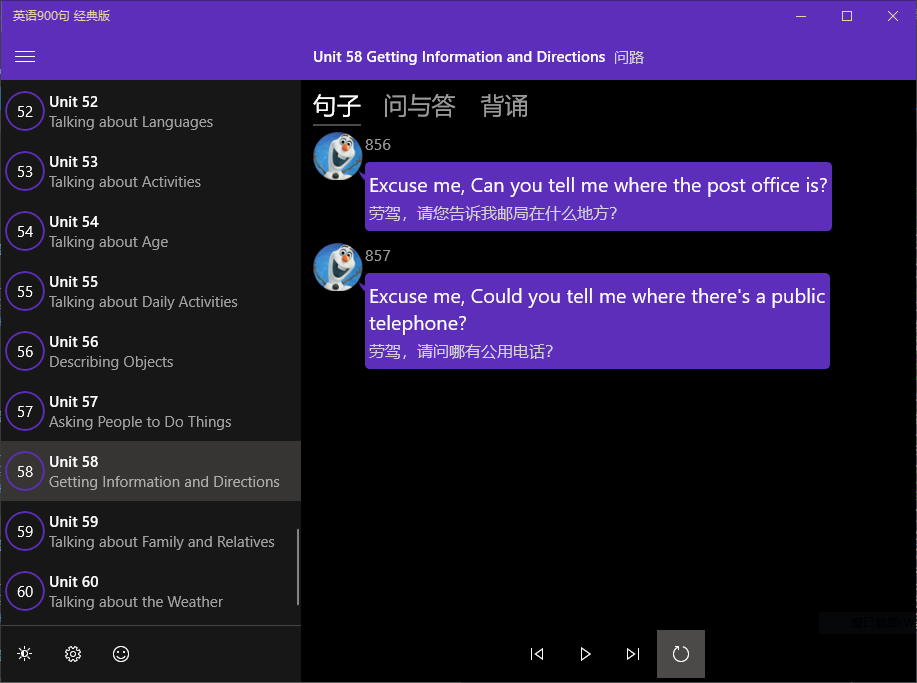Viewport: 917px width, 683px height.
Task: Click the Olaf avatar for sentence 857
Action: tap(337, 267)
